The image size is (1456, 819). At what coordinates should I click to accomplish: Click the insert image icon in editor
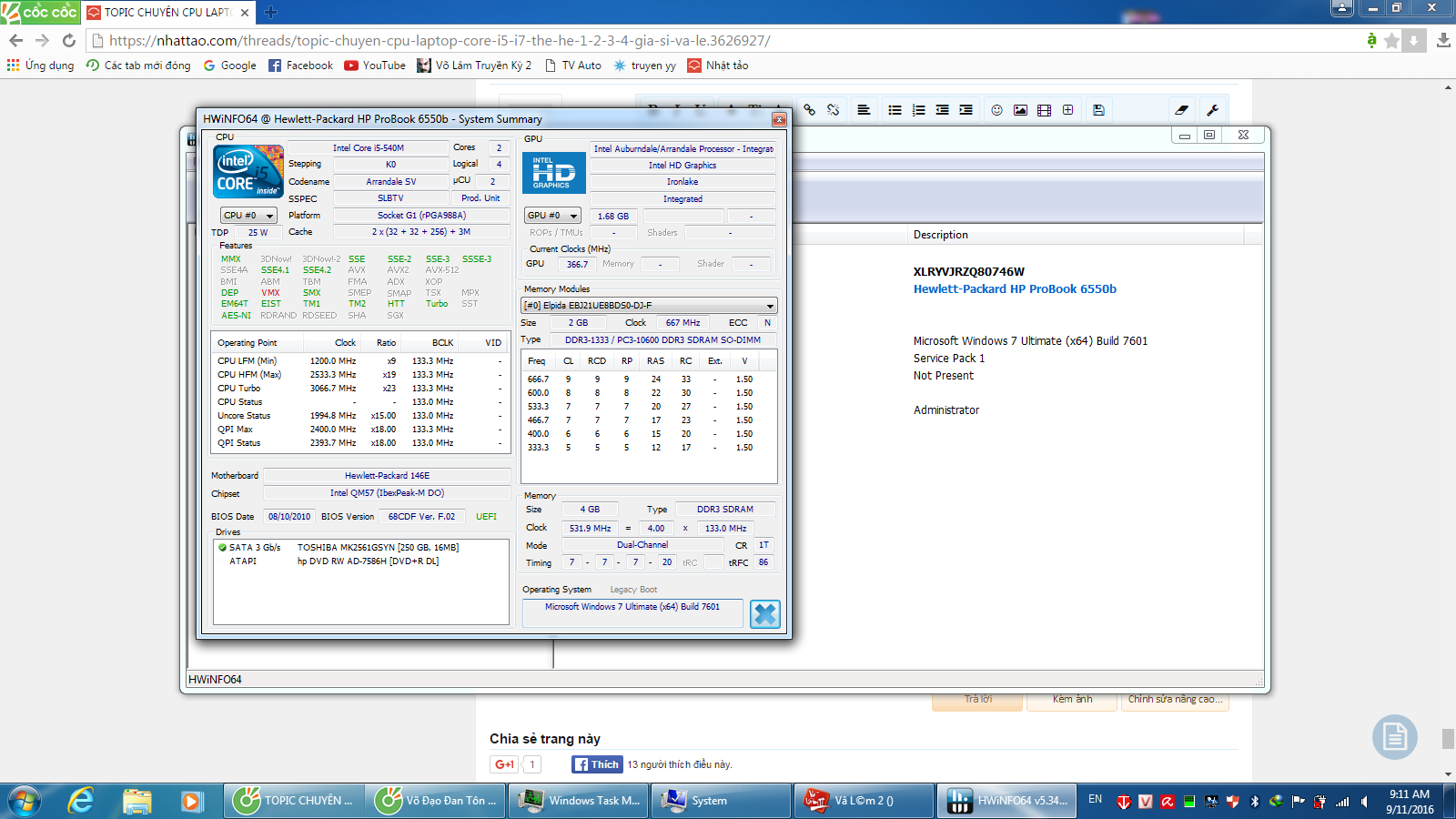(1021, 110)
